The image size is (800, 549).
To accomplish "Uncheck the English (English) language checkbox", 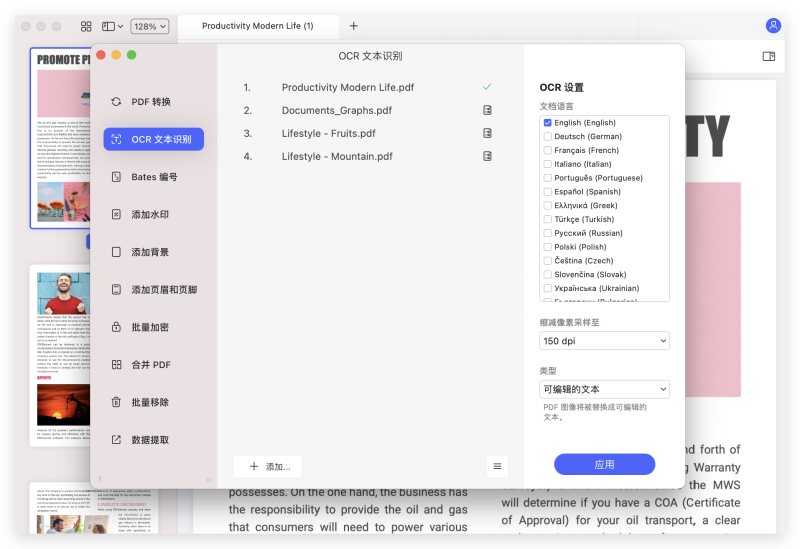I will 548,123.
